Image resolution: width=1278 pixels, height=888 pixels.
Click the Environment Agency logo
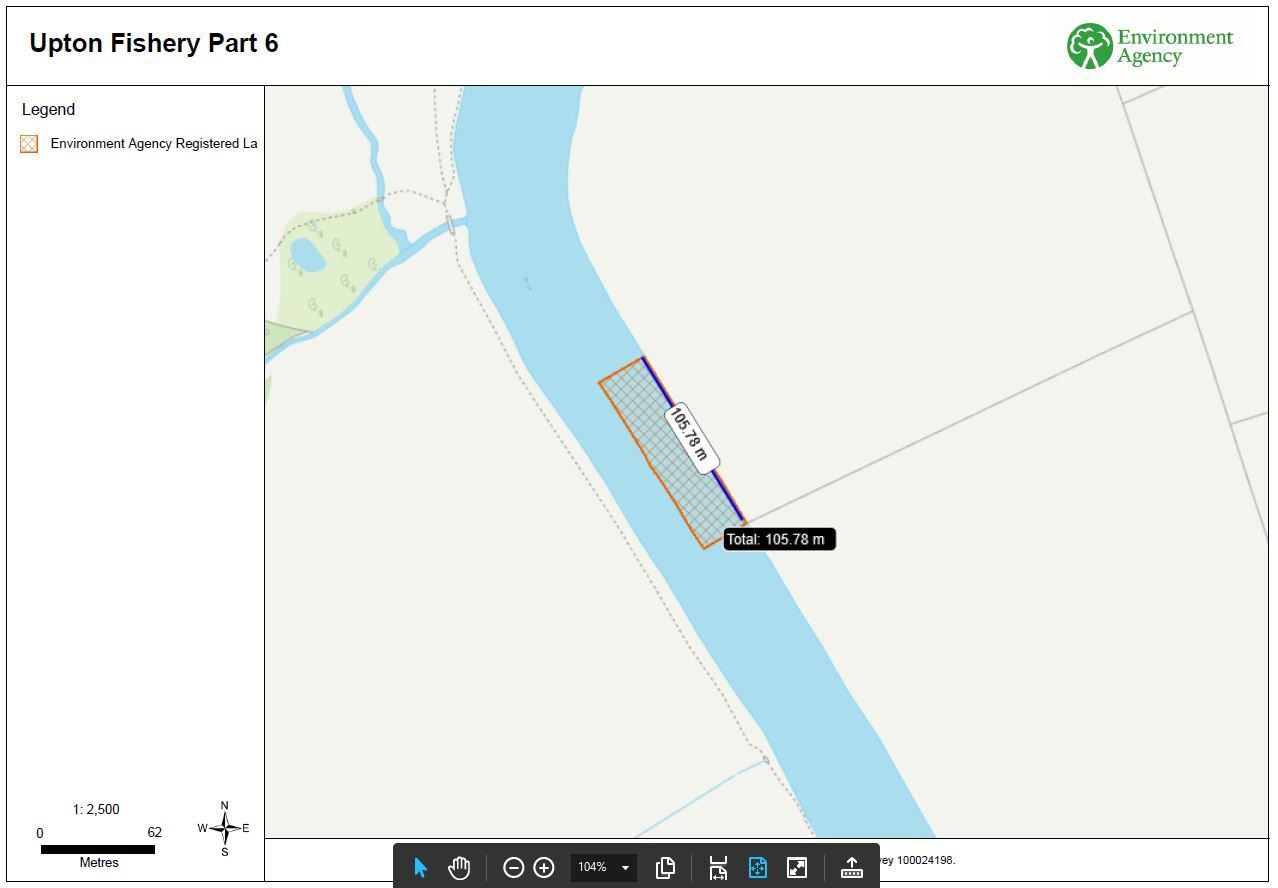[1149, 46]
